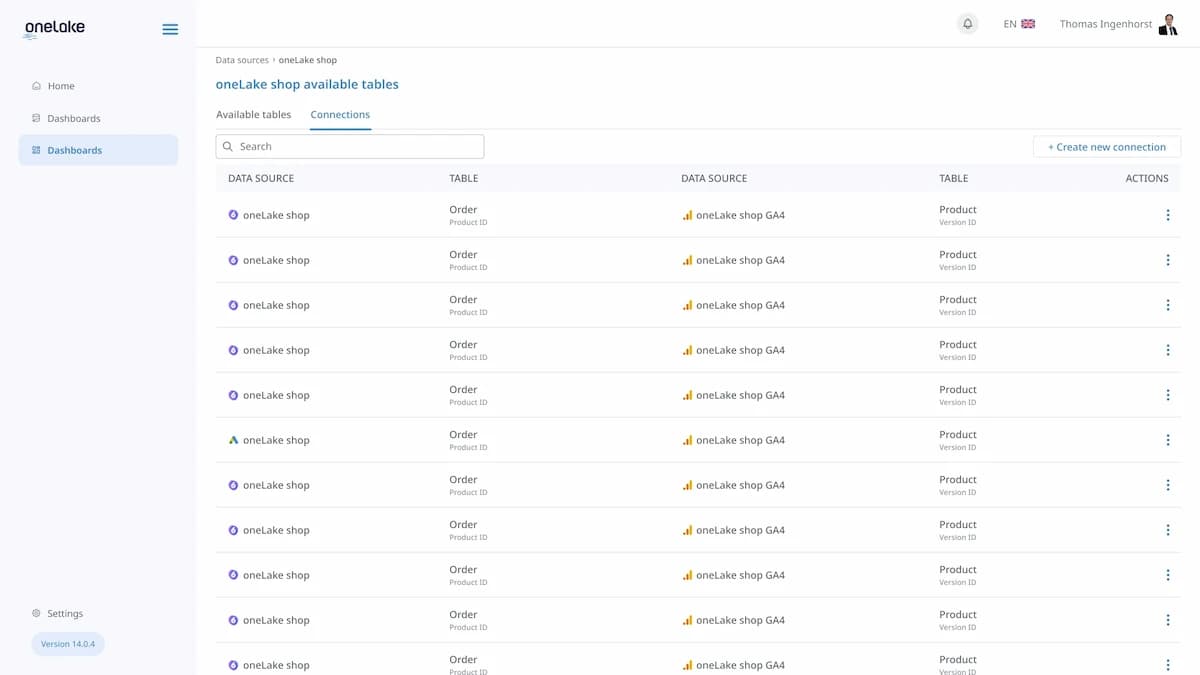
Task: Open three-dot actions menu on second row
Action: pos(1167,260)
